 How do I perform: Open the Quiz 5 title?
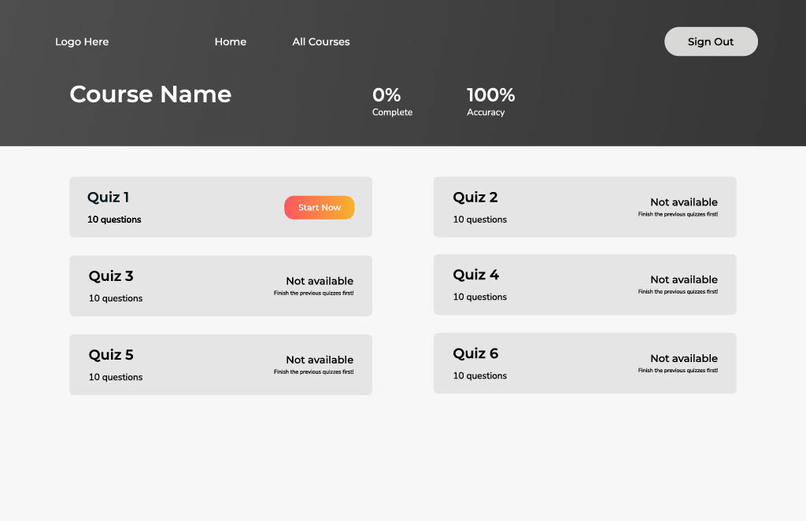pos(111,355)
